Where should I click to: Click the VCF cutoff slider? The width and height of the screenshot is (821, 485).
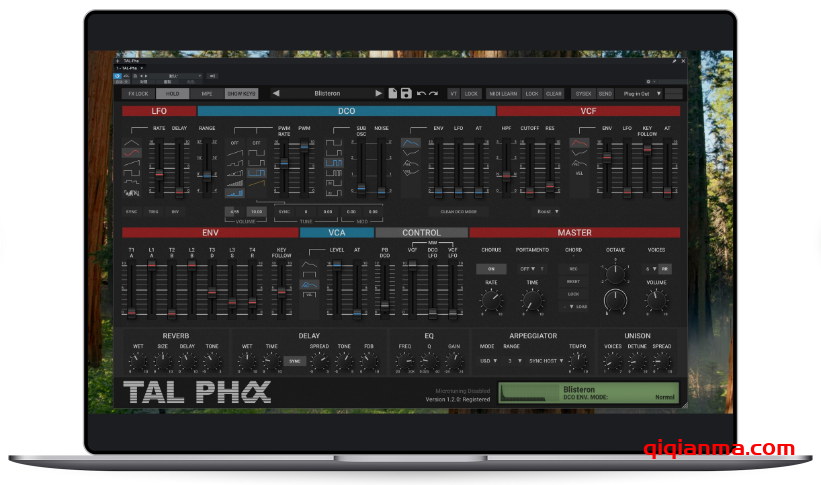coord(529,168)
